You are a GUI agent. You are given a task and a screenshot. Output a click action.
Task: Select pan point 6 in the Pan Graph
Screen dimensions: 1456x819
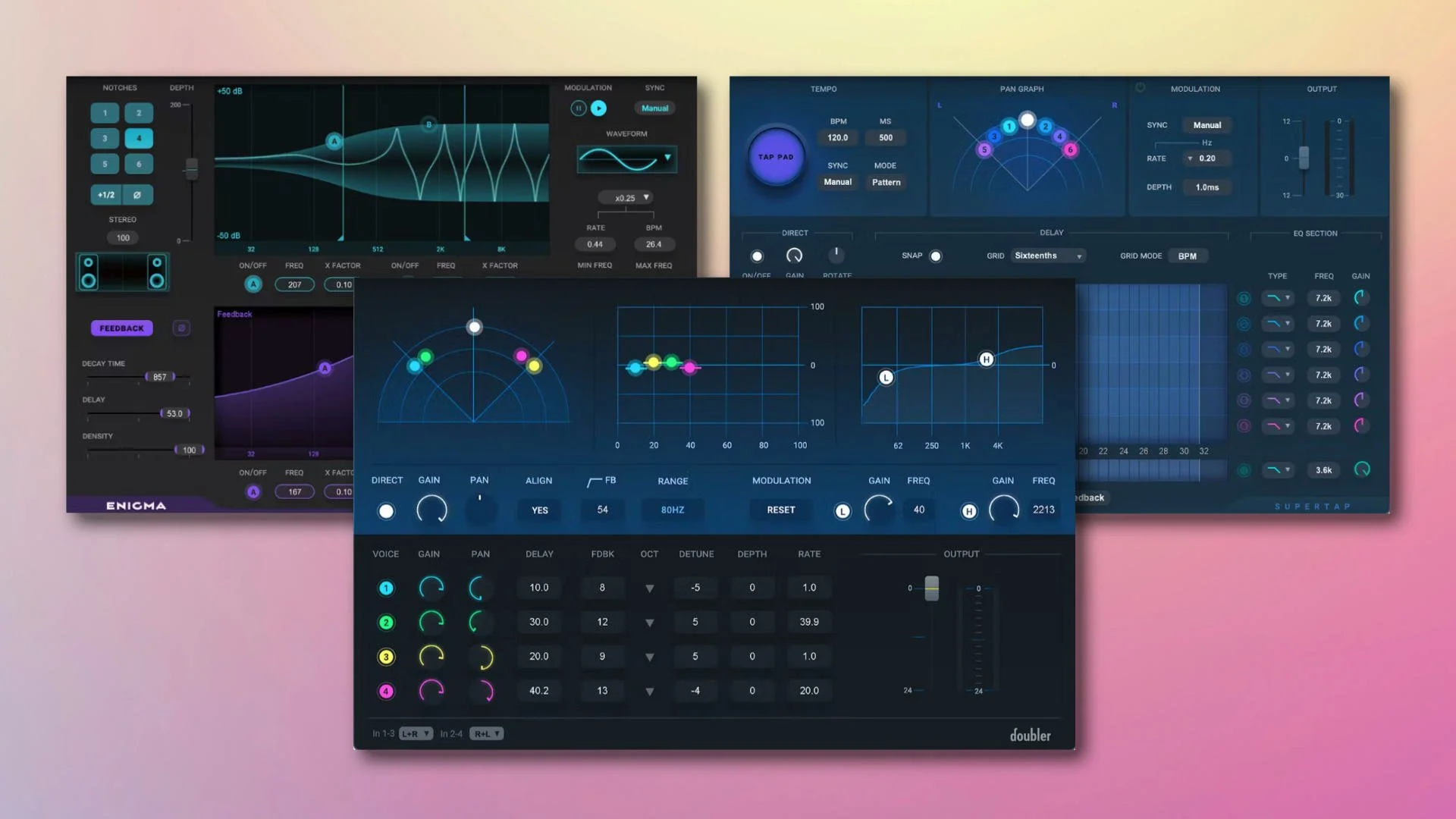pos(1070,150)
